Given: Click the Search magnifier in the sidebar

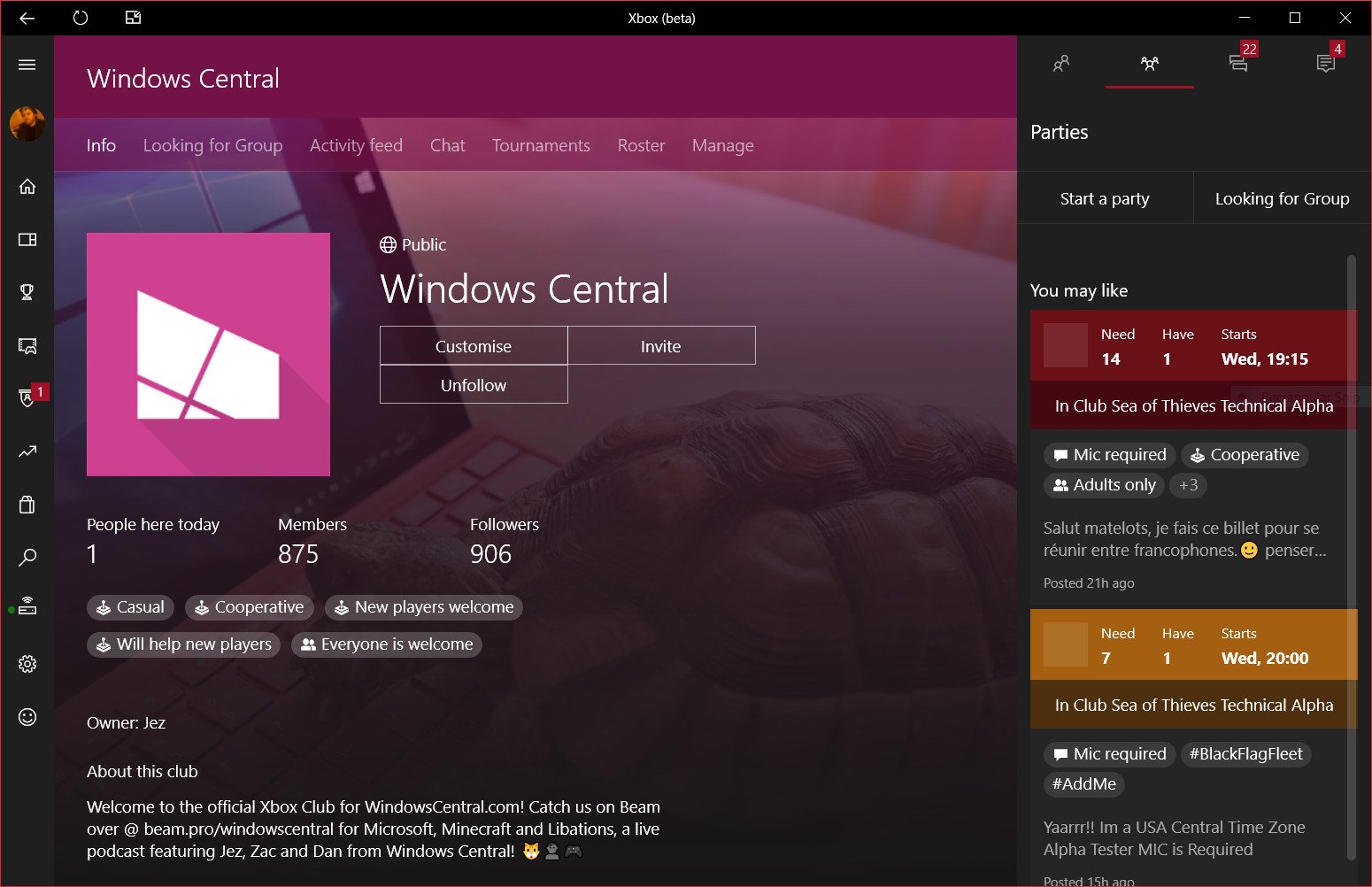Looking at the screenshot, I should point(27,558).
